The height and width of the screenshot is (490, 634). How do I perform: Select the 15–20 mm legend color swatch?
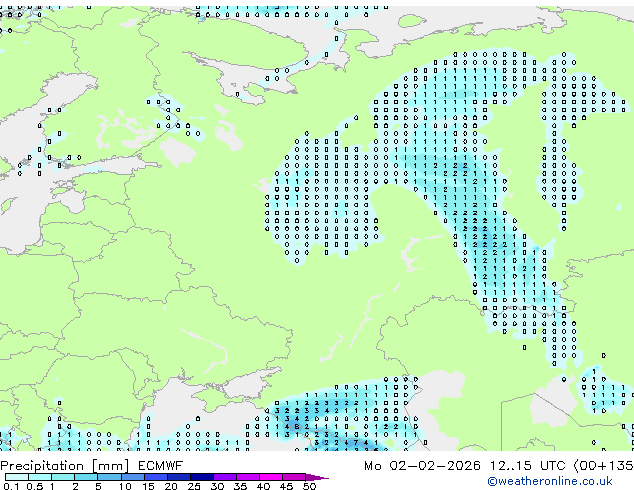[155, 477]
